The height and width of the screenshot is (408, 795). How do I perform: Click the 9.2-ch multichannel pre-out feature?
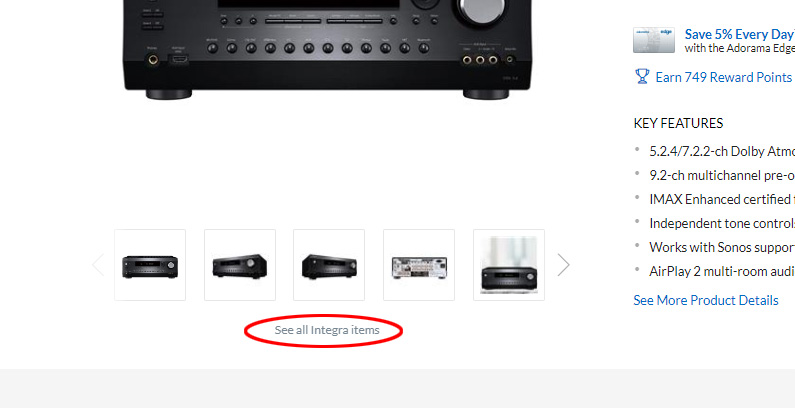pos(722,175)
